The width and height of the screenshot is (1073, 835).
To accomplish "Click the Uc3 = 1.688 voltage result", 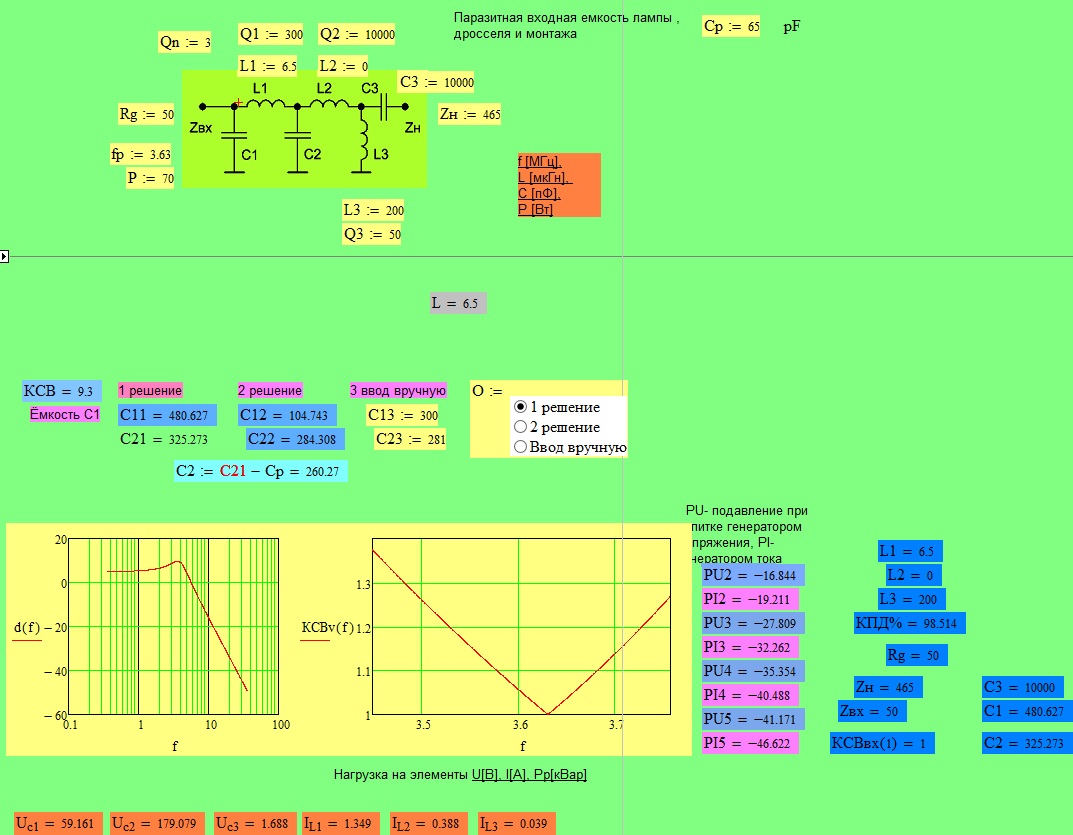I will click(255, 823).
